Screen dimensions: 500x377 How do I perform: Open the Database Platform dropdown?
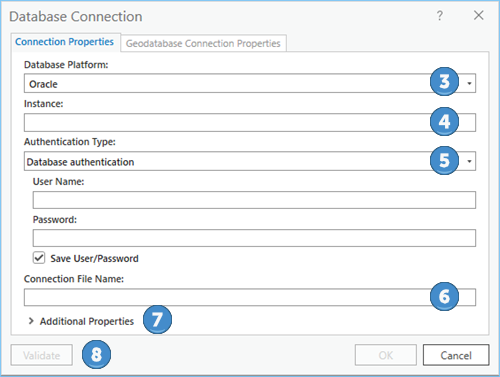[250, 84]
